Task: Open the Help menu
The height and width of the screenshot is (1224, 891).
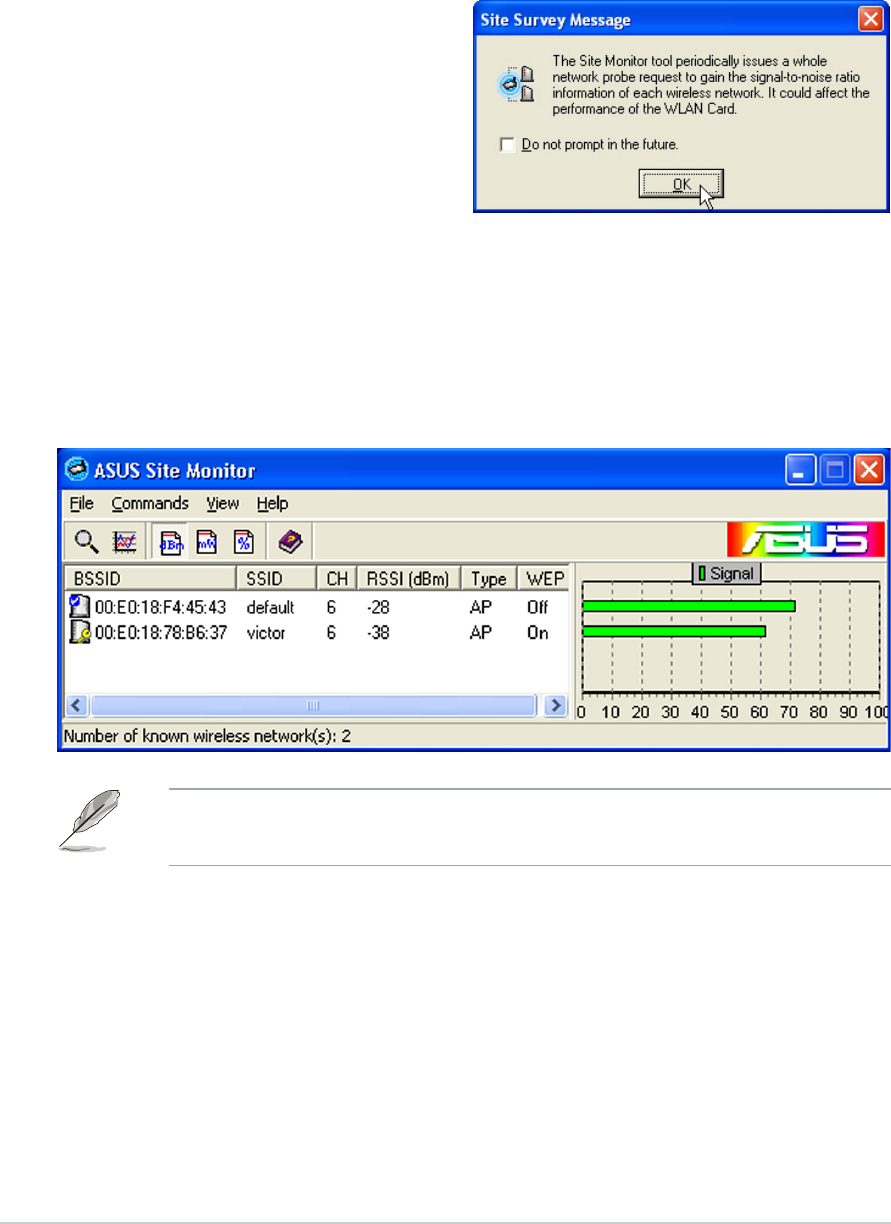Action: tap(272, 503)
